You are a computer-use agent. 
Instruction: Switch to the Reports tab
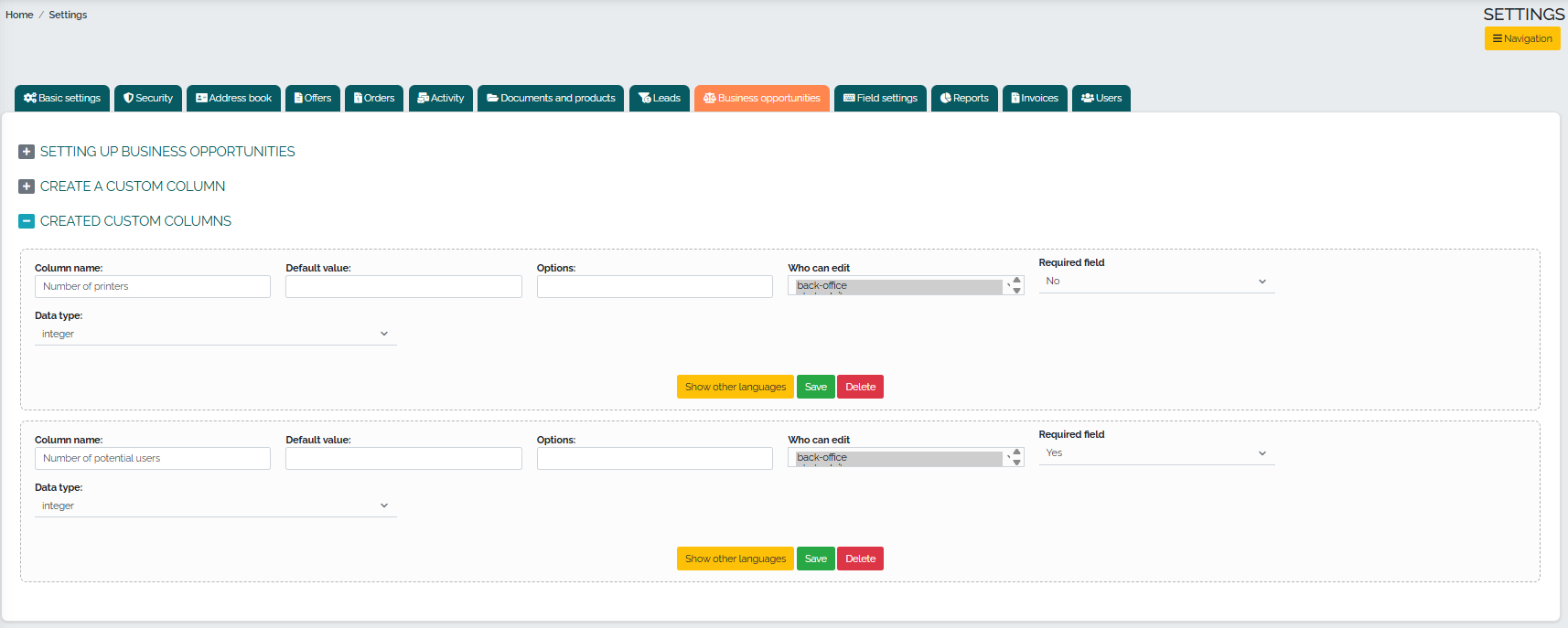point(964,98)
